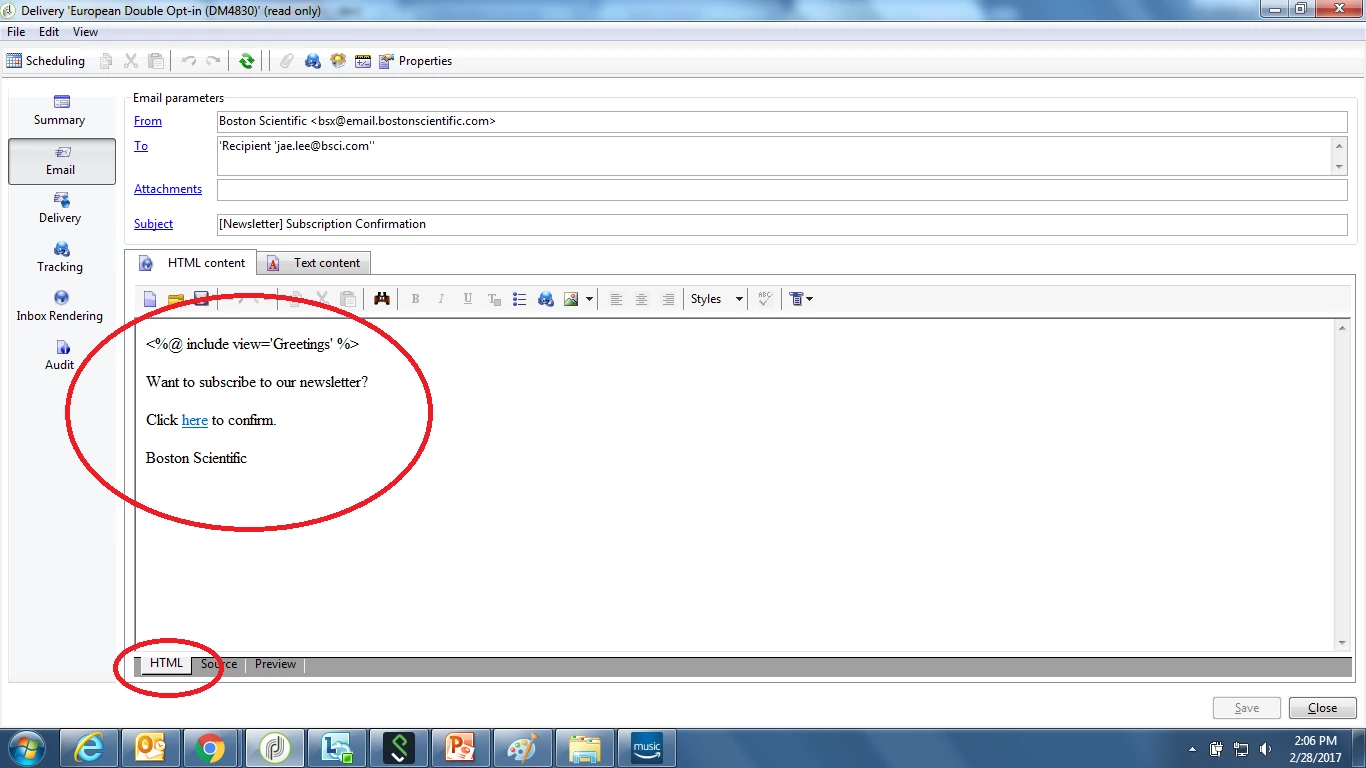Image resolution: width=1366 pixels, height=768 pixels.
Task: Switch to the Preview view tab
Action: pos(275,664)
